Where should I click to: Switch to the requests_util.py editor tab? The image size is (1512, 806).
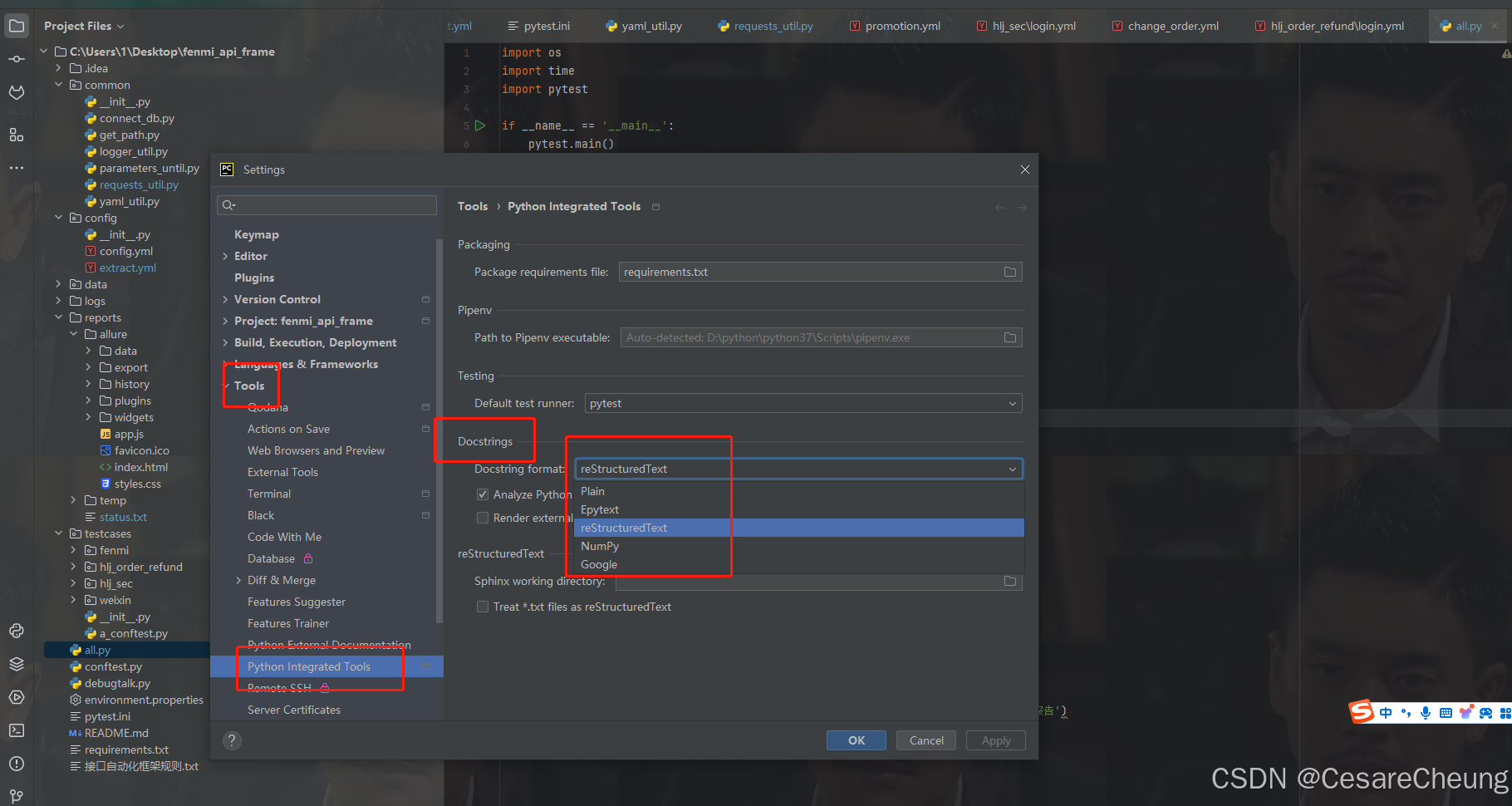coord(765,26)
